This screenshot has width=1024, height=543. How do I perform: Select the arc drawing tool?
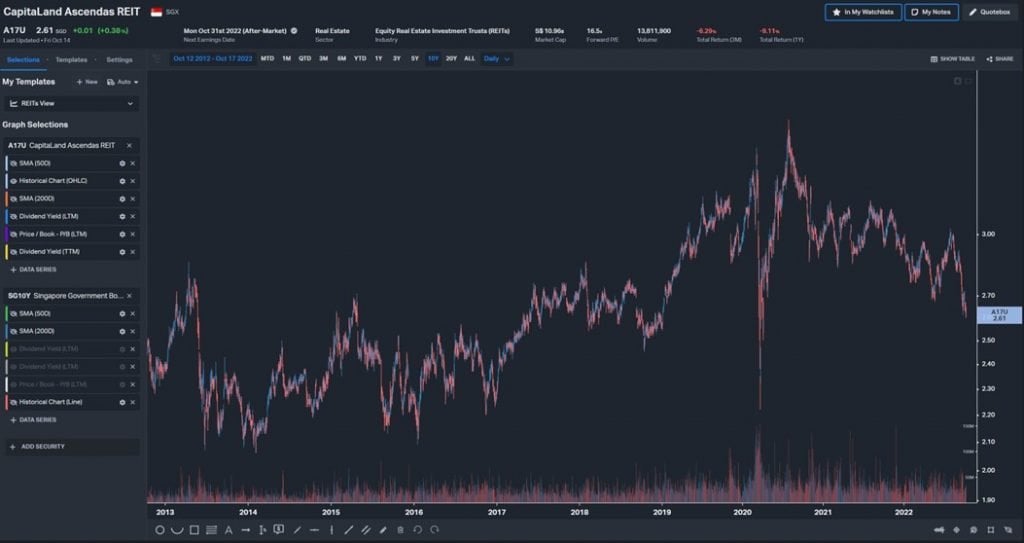pyautogui.click(x=177, y=530)
